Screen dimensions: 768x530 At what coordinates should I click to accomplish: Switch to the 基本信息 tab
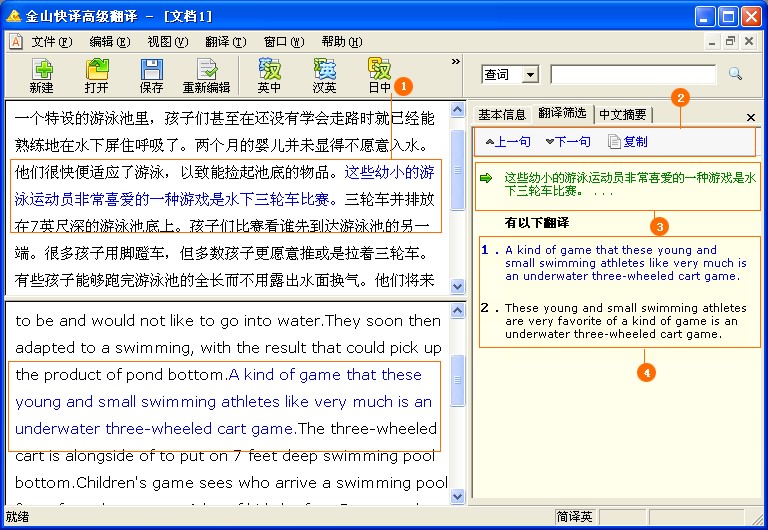(x=502, y=114)
